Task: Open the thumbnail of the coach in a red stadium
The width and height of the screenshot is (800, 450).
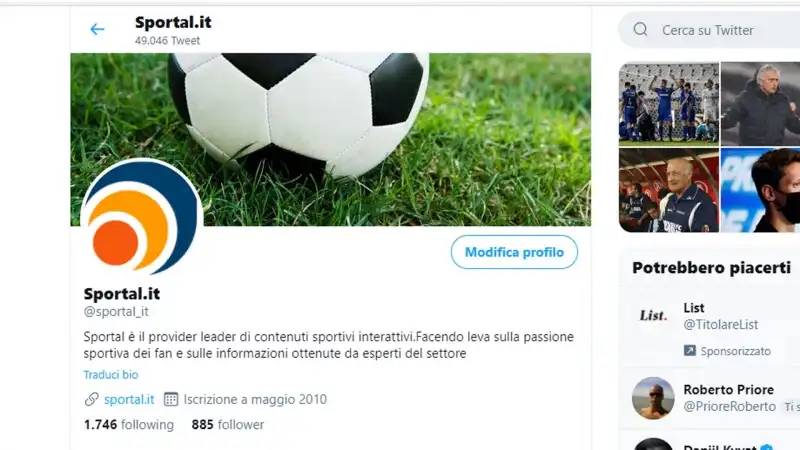Action: click(x=669, y=190)
